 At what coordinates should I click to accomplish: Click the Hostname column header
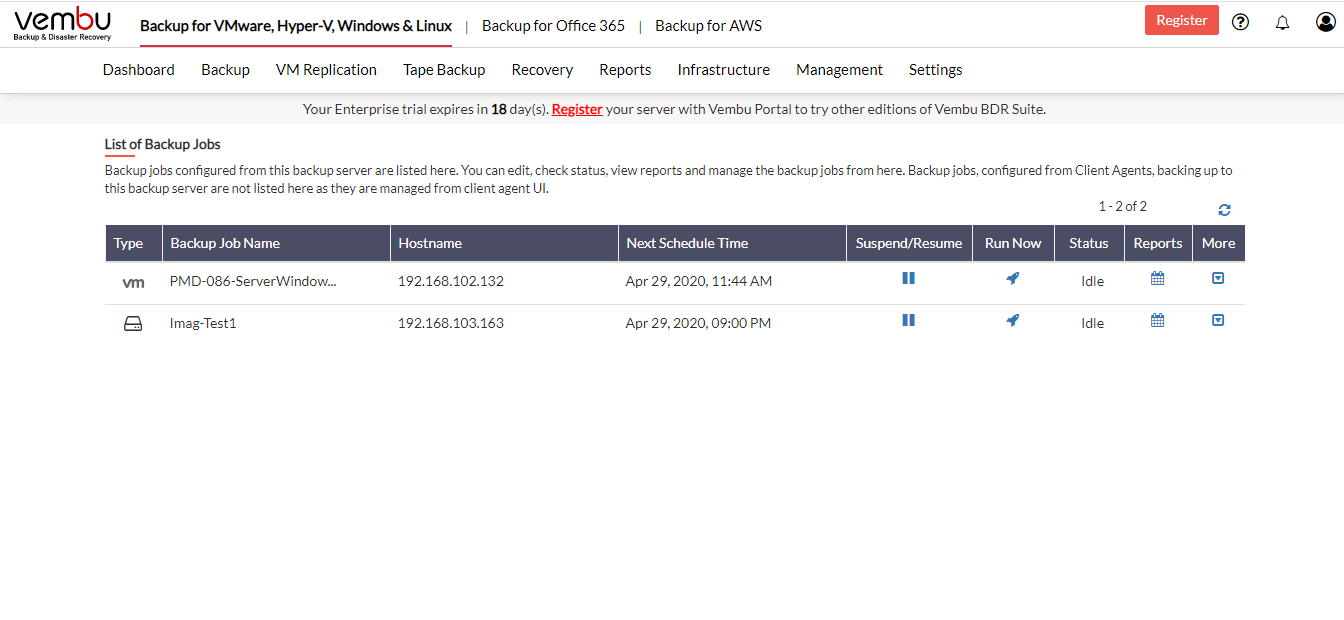[504, 243]
